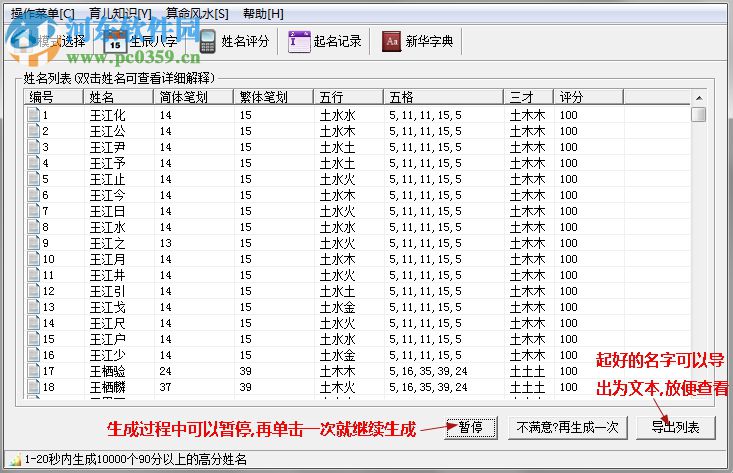Select the name 王栖验
This screenshot has height=473, width=733.
(108, 371)
